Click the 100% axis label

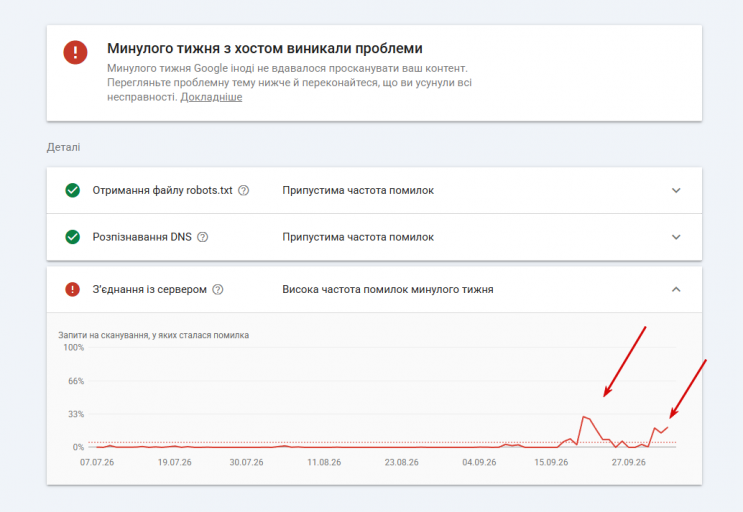coord(74,348)
